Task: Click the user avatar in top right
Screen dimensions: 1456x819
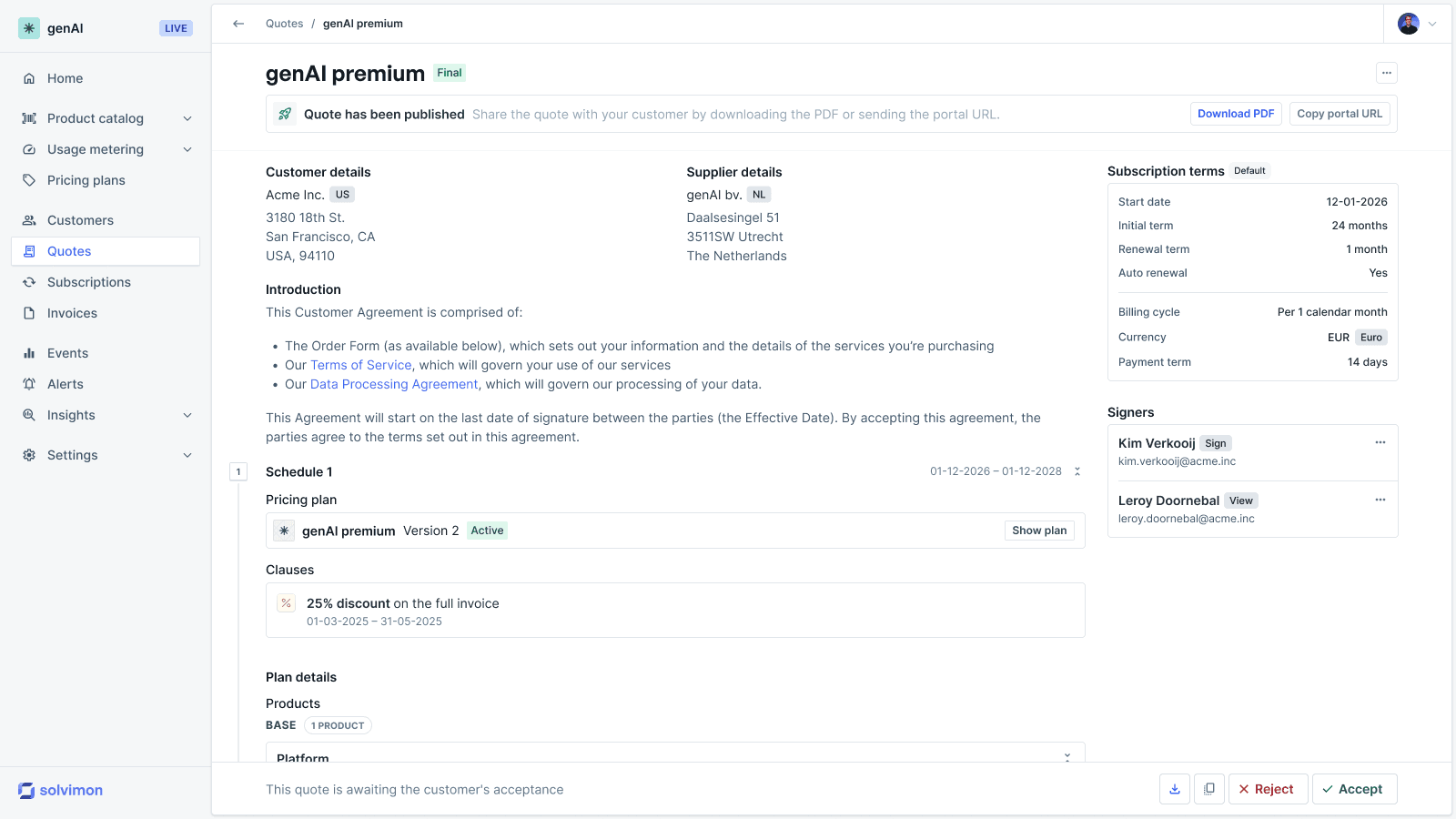Action: [x=1409, y=24]
